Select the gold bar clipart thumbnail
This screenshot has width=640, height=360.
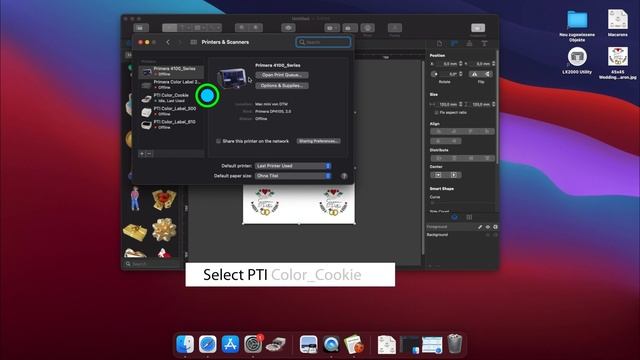click(x=135, y=232)
